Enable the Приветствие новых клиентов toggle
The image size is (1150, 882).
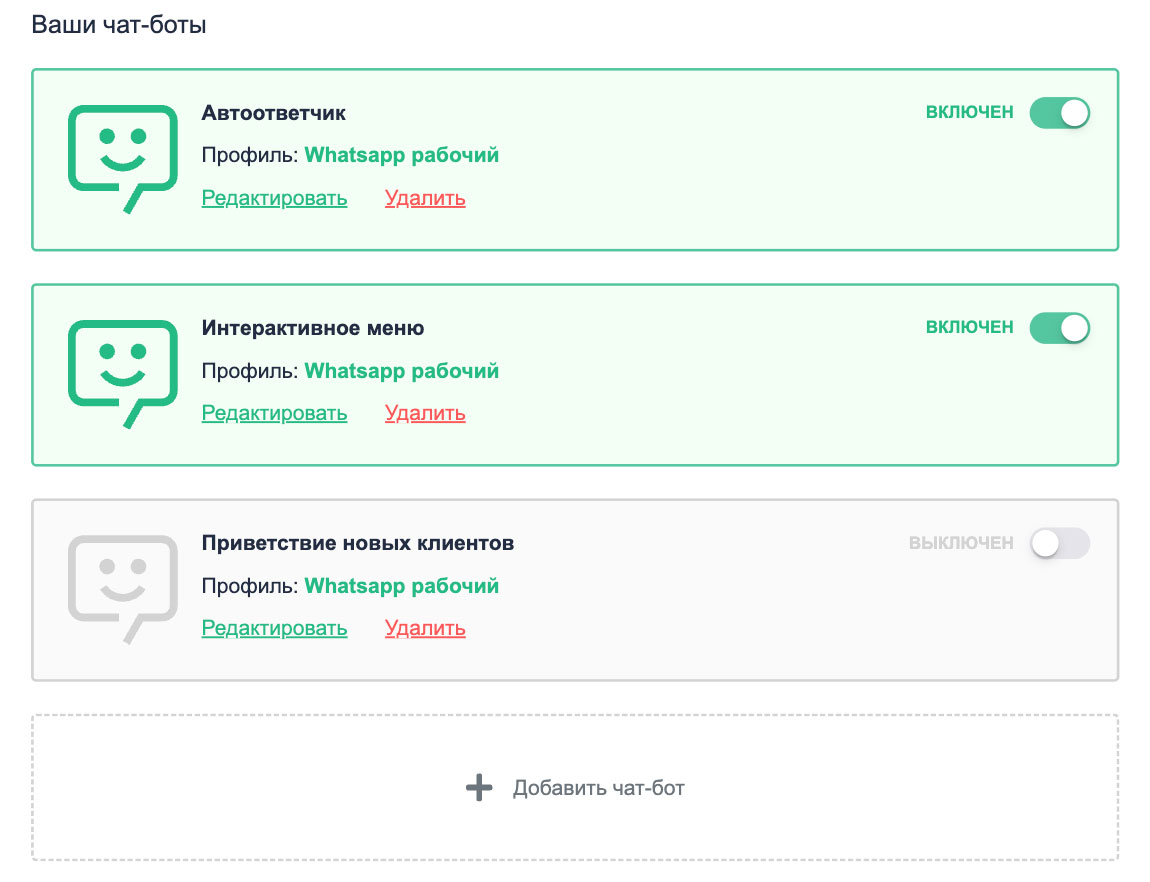[1059, 543]
